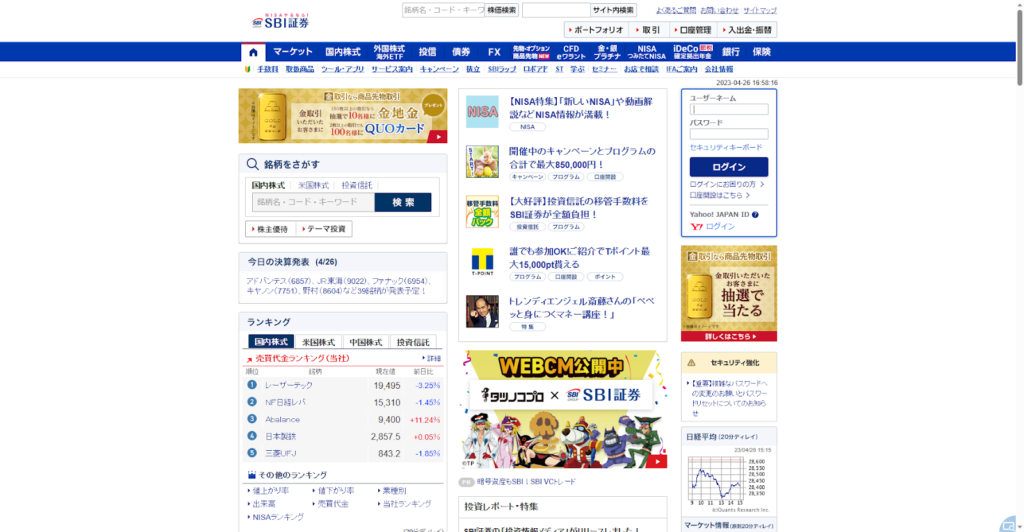This screenshot has height=532, width=1024.
Task: Open the 値上がり率 ranking link
Action: point(270,490)
